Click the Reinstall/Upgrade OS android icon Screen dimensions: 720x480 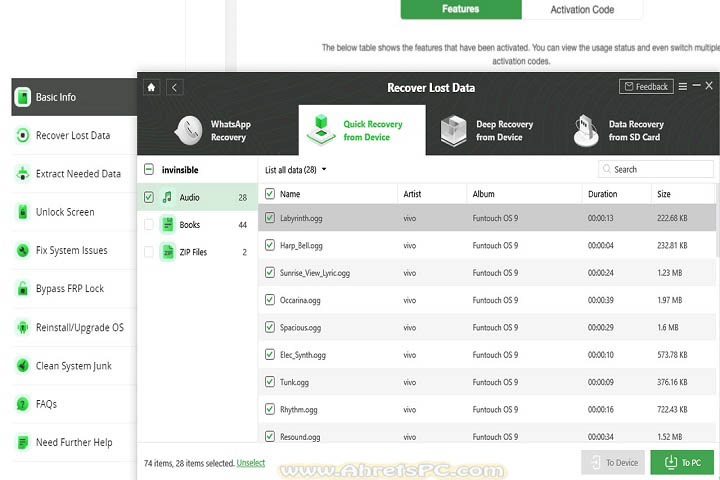point(22,327)
